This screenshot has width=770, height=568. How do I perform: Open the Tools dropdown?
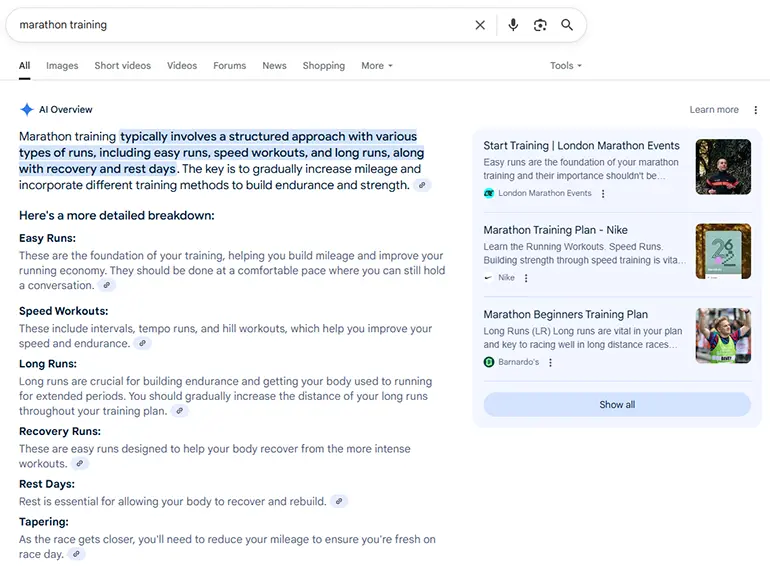pyautogui.click(x=566, y=65)
